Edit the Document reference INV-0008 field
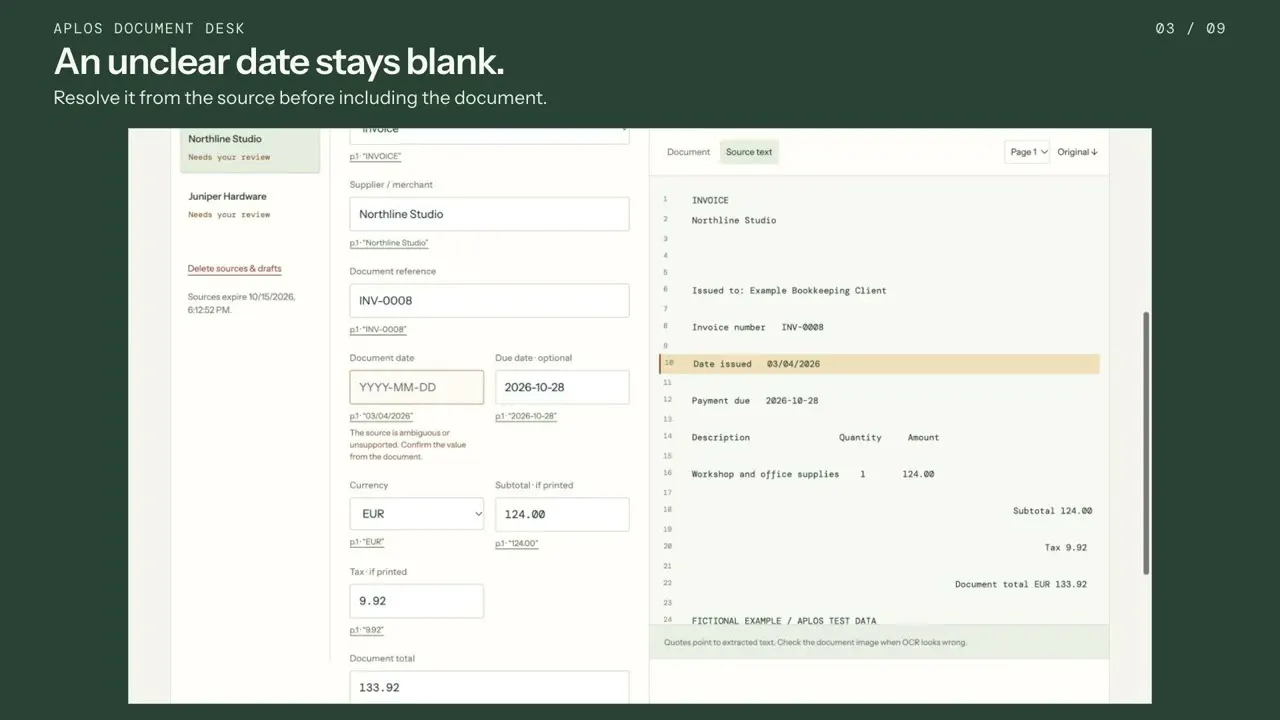Image resolution: width=1280 pixels, height=720 pixels. 489,301
